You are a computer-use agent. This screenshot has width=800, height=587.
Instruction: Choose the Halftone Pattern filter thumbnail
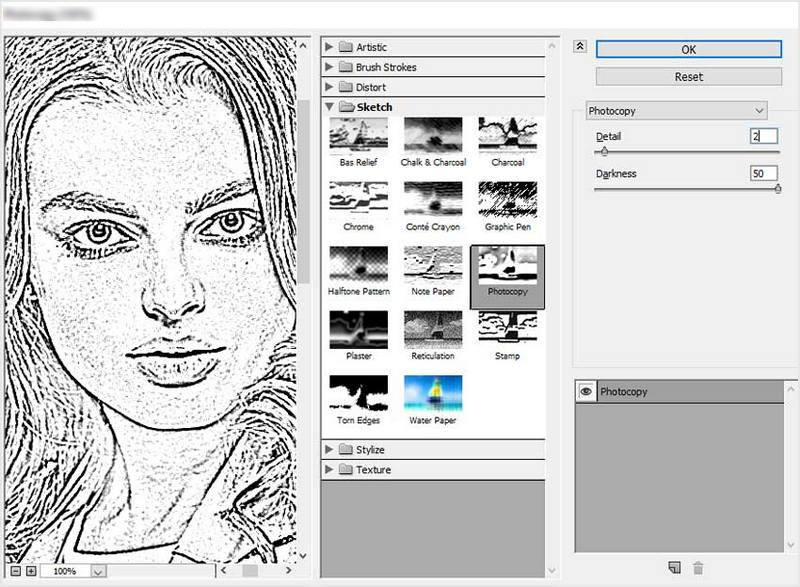(358, 265)
